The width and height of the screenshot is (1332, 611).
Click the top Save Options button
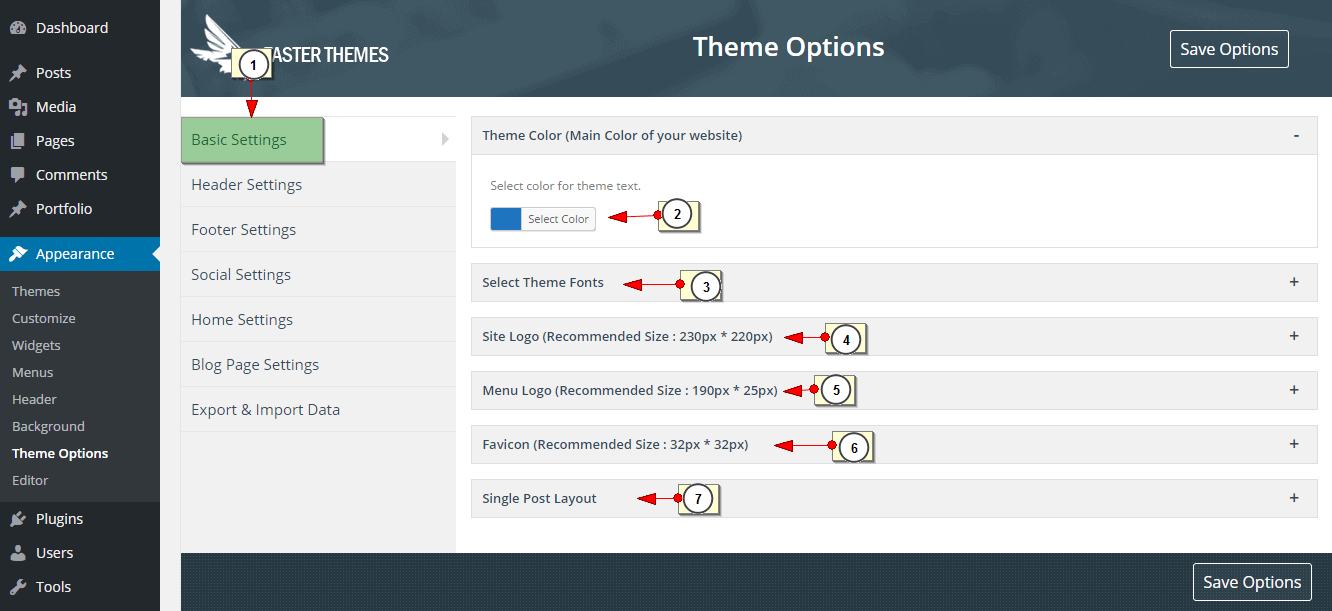coord(1229,49)
